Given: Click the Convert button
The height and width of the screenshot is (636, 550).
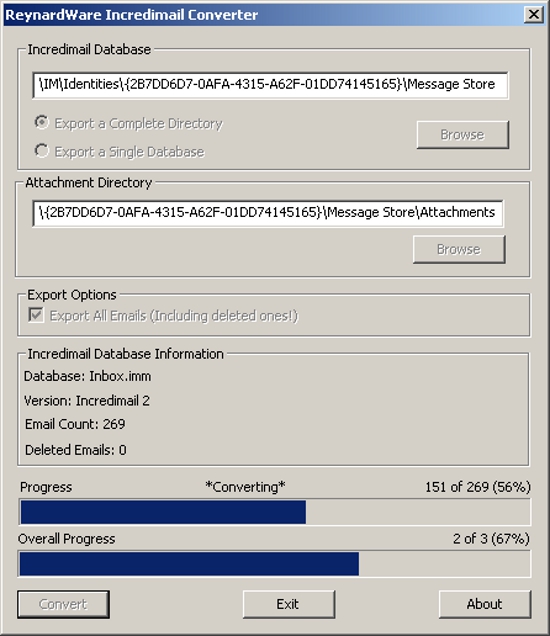Looking at the screenshot, I should [63, 604].
